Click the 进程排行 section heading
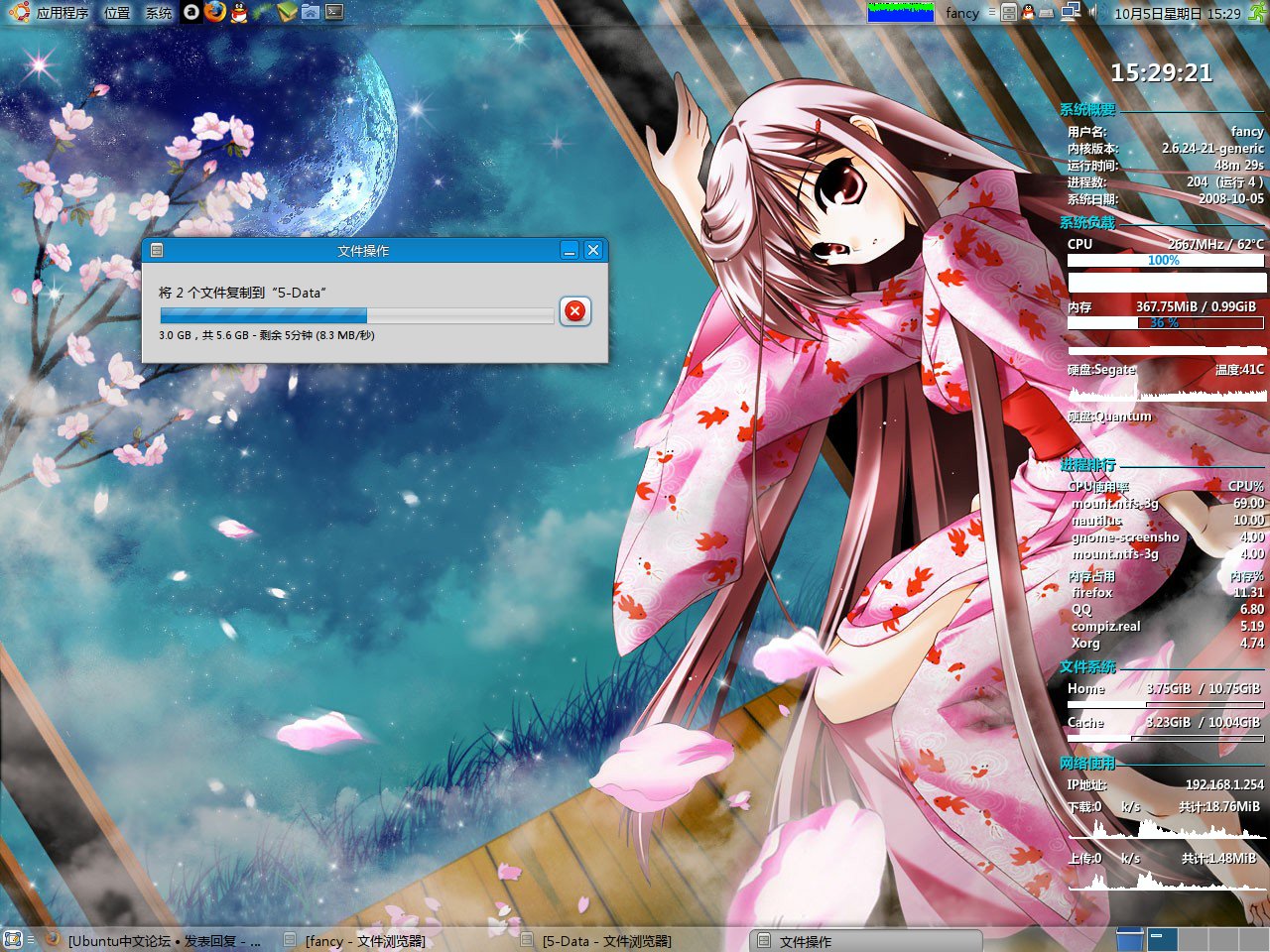1270x952 pixels. tap(1087, 464)
